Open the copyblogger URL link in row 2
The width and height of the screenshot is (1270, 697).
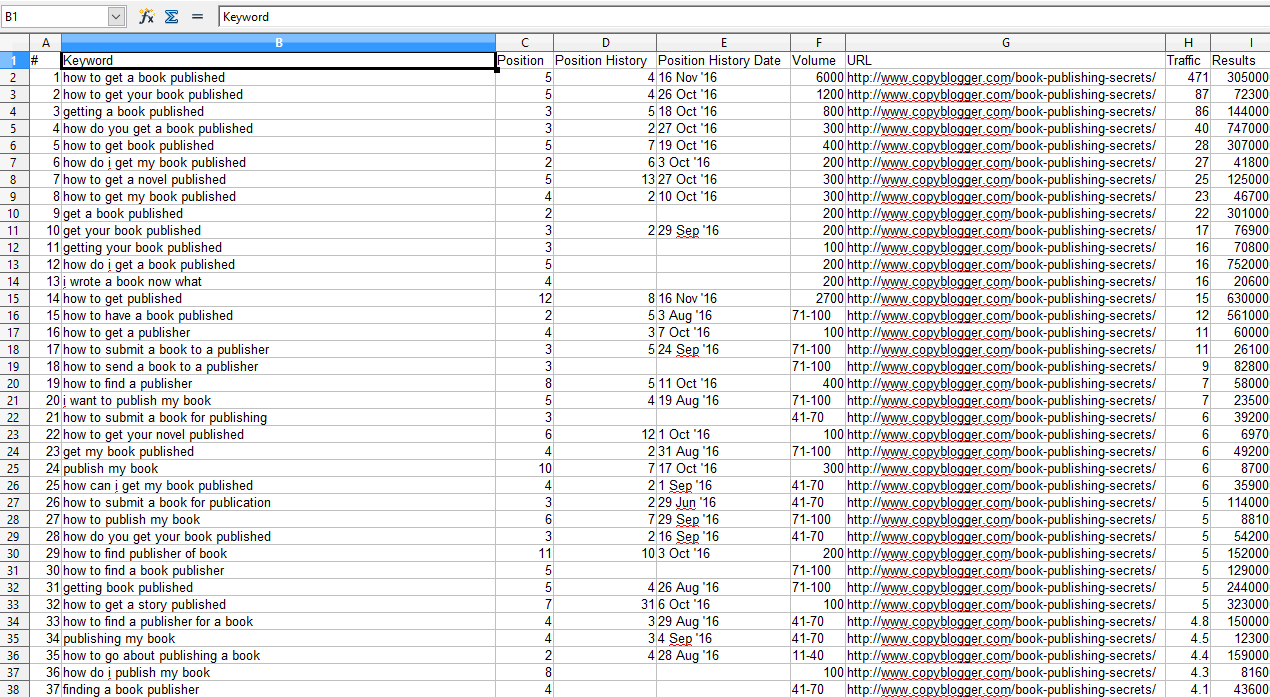tap(1000, 78)
